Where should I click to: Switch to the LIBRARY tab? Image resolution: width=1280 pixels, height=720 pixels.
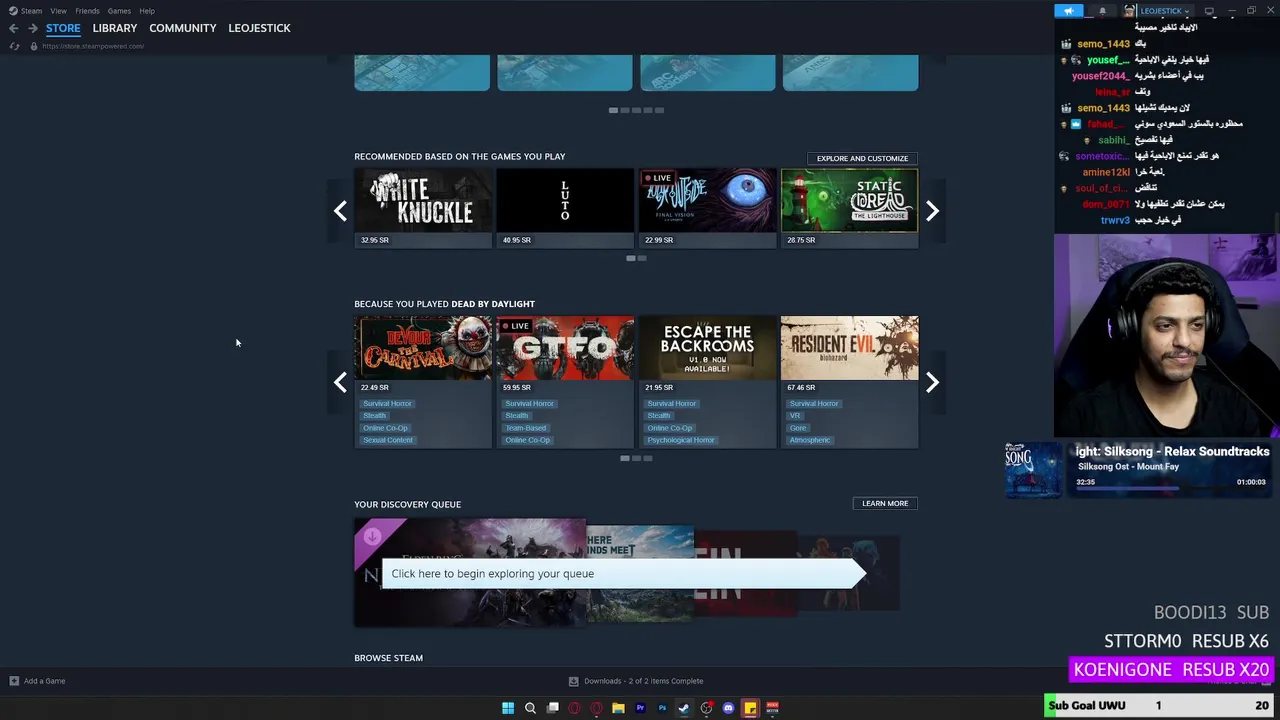coord(115,28)
